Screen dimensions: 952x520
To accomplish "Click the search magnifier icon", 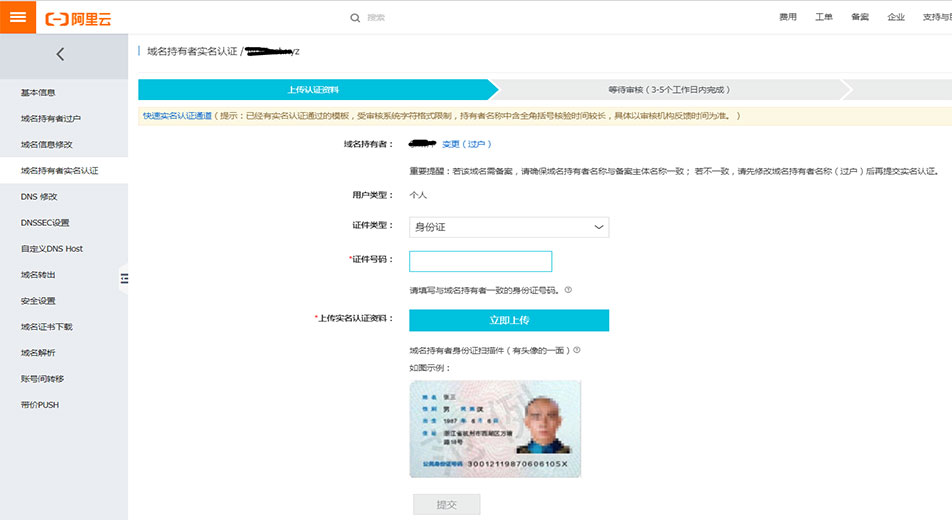I will (x=355, y=17).
